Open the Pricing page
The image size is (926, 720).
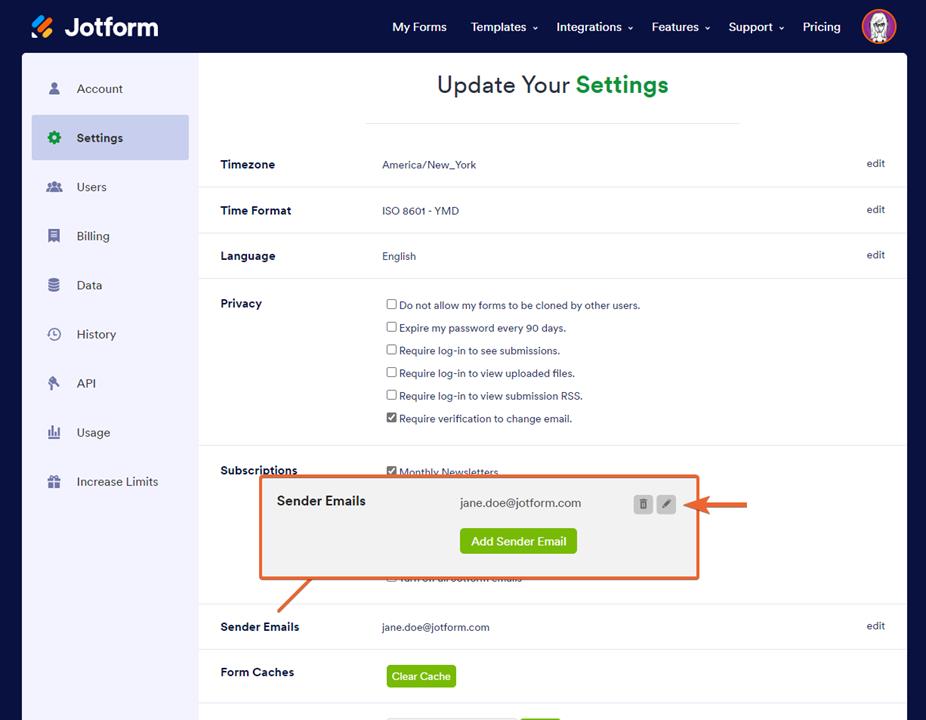[821, 27]
